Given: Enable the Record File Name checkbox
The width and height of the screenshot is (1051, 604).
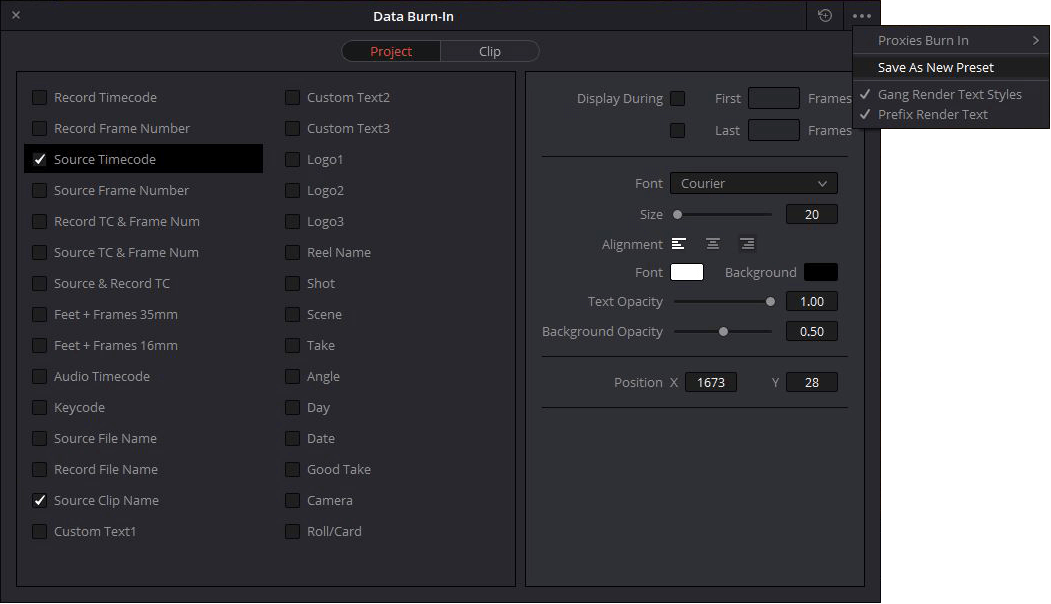Looking at the screenshot, I should coord(40,469).
